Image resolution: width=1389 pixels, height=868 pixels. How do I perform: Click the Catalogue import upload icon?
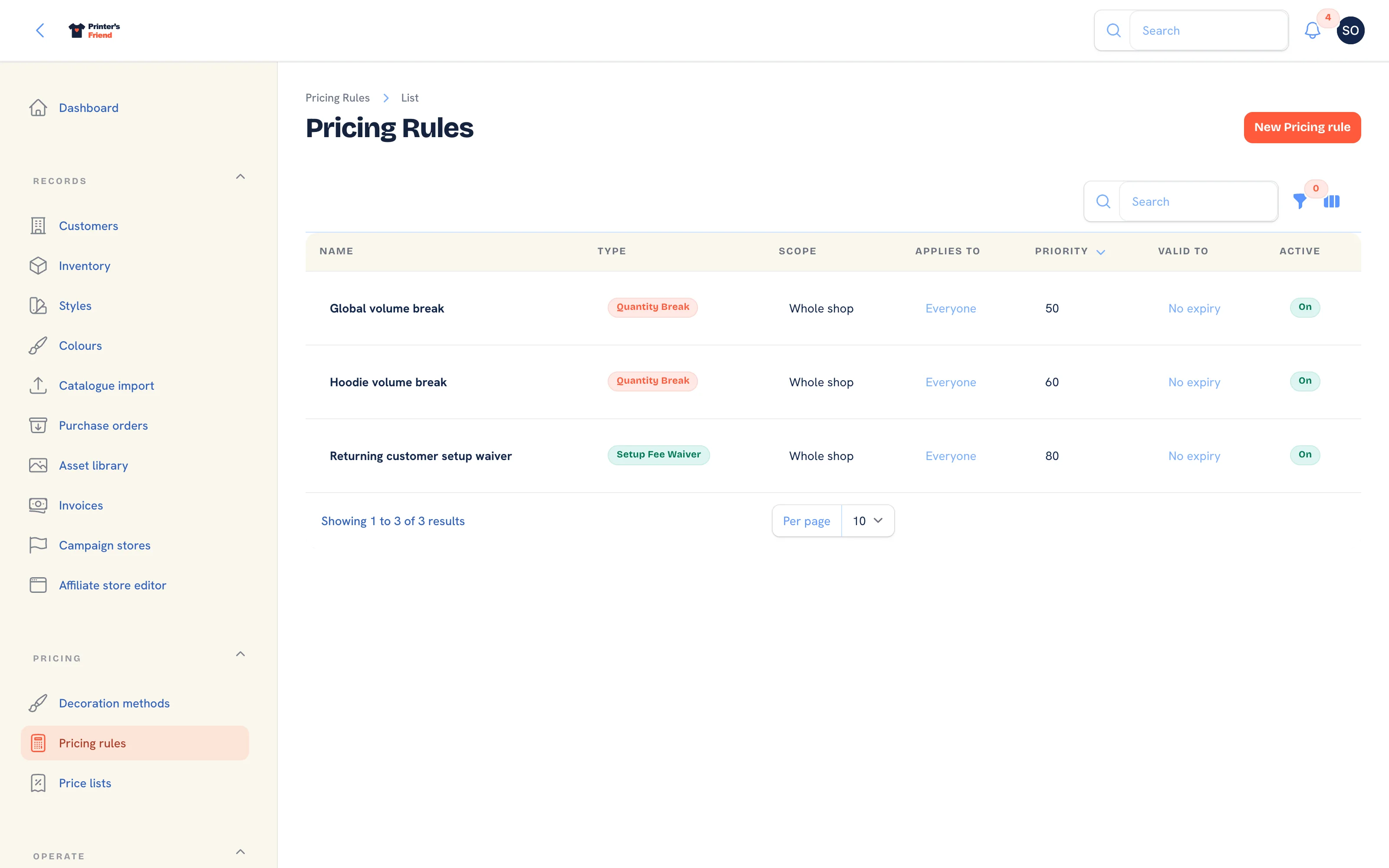click(38, 386)
